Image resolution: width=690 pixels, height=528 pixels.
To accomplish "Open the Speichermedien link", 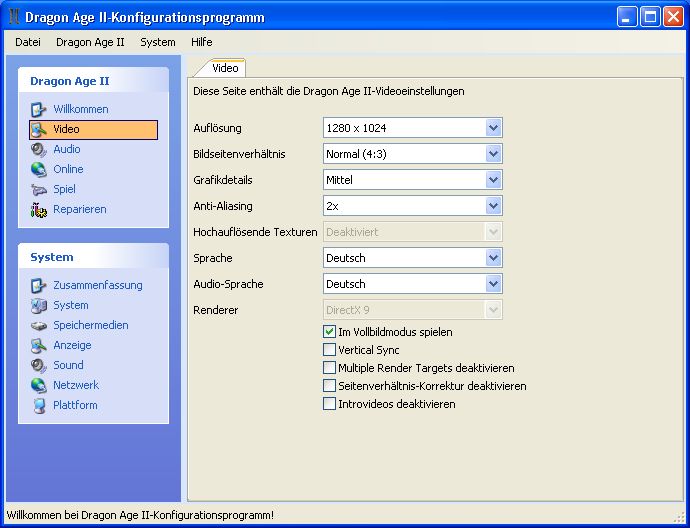I will click(x=91, y=325).
